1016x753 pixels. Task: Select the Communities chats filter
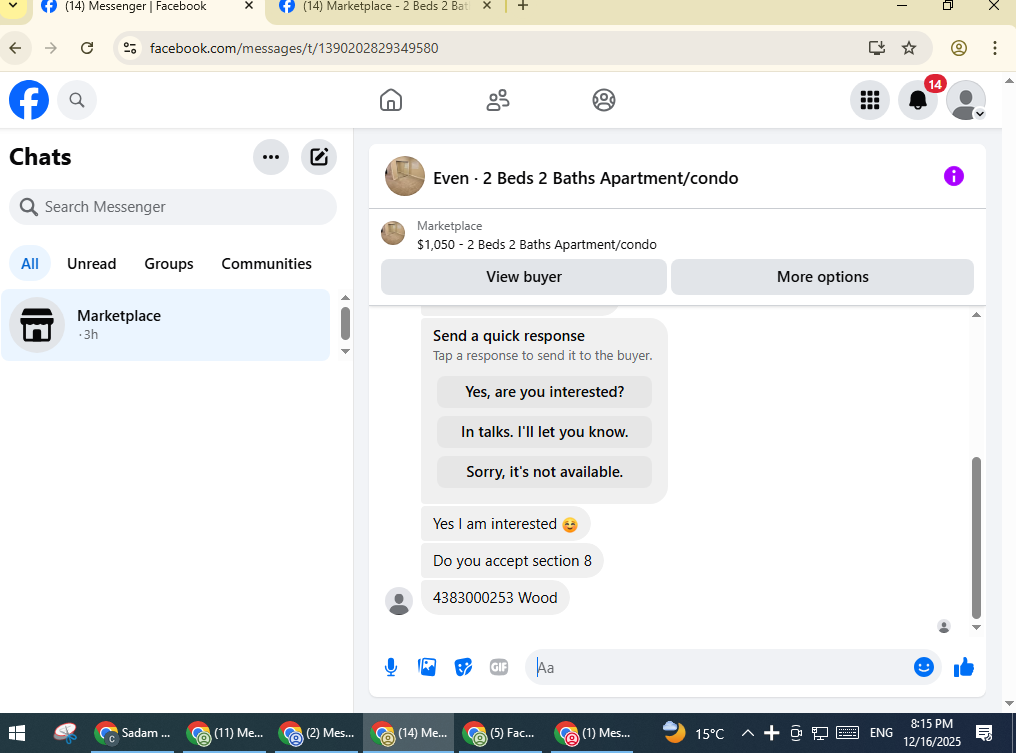266,264
